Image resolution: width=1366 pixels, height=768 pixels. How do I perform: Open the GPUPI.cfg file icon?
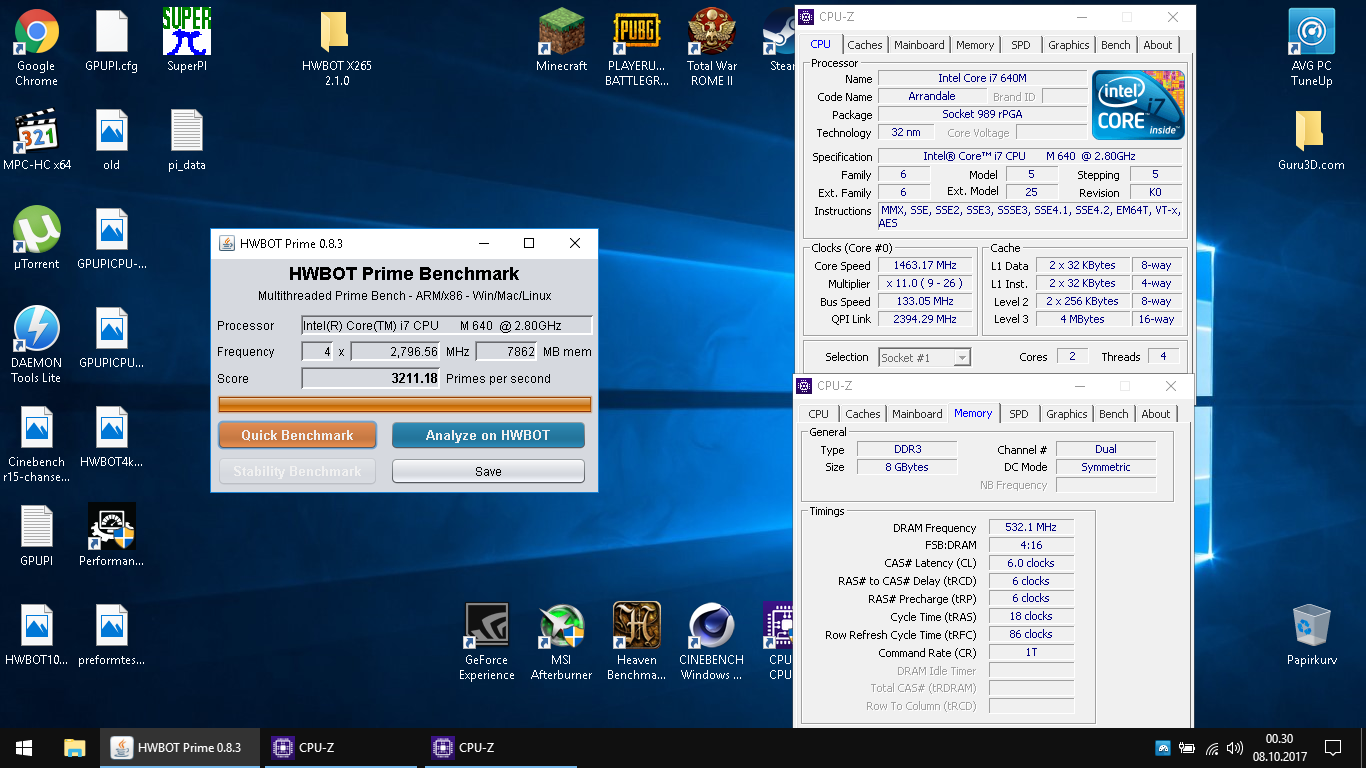click(x=112, y=42)
